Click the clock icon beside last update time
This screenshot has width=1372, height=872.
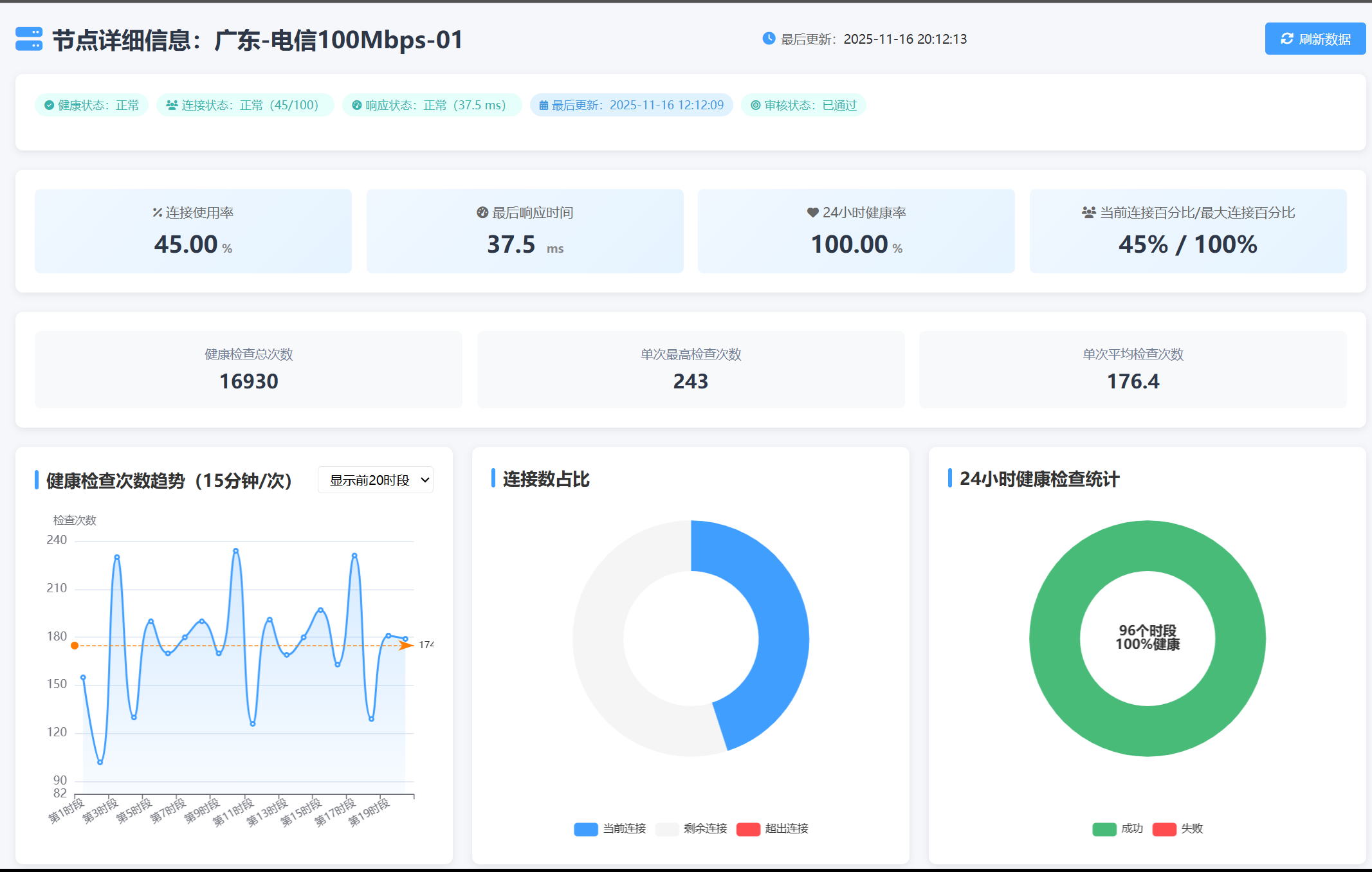pos(769,39)
